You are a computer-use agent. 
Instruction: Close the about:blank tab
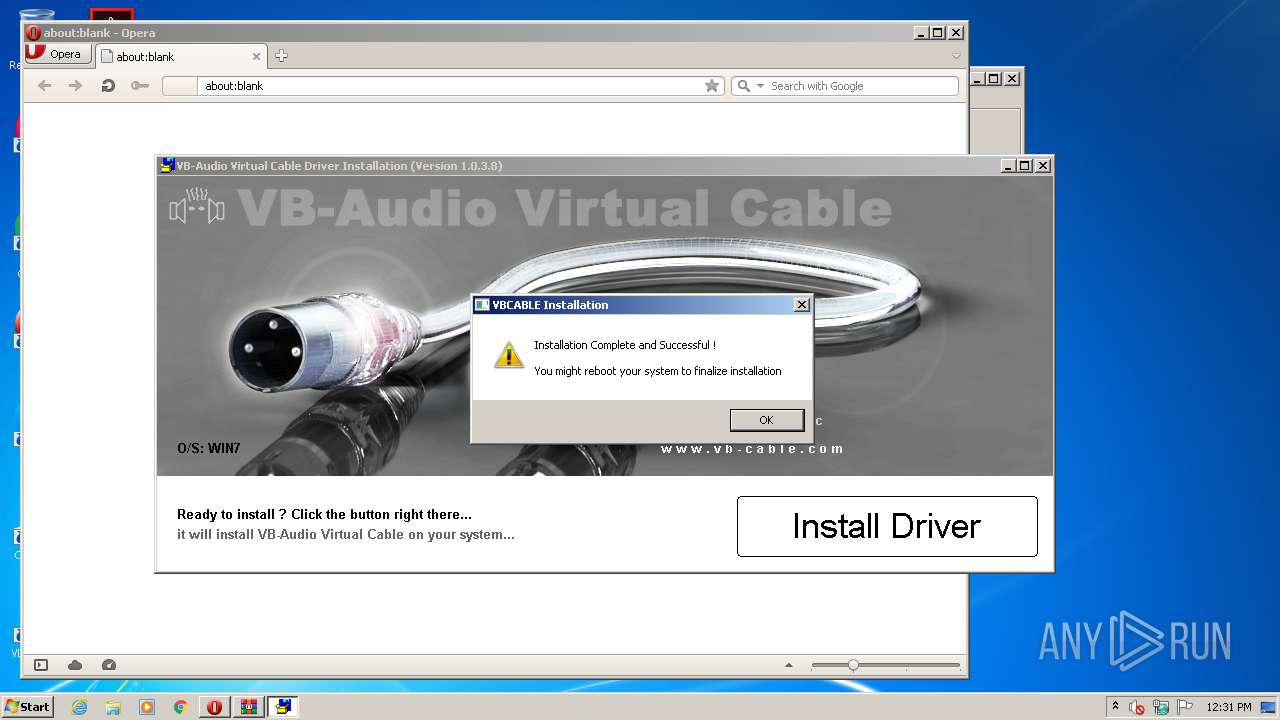pyautogui.click(x=256, y=57)
